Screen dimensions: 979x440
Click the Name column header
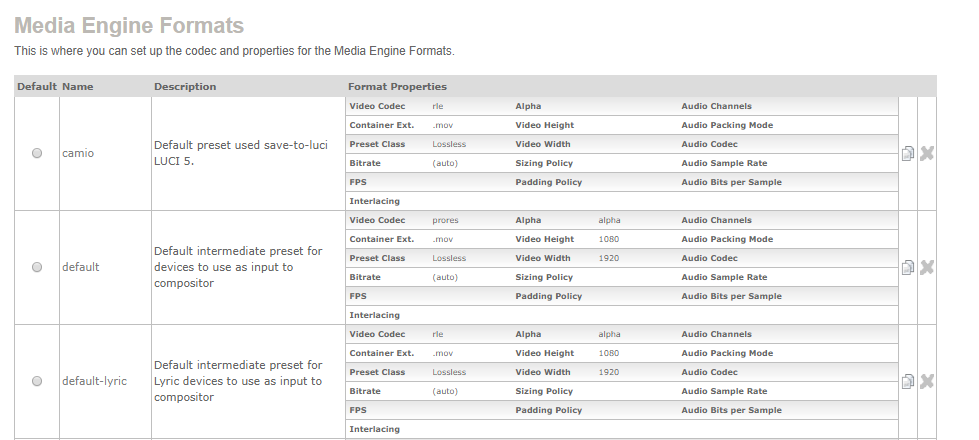pos(77,87)
